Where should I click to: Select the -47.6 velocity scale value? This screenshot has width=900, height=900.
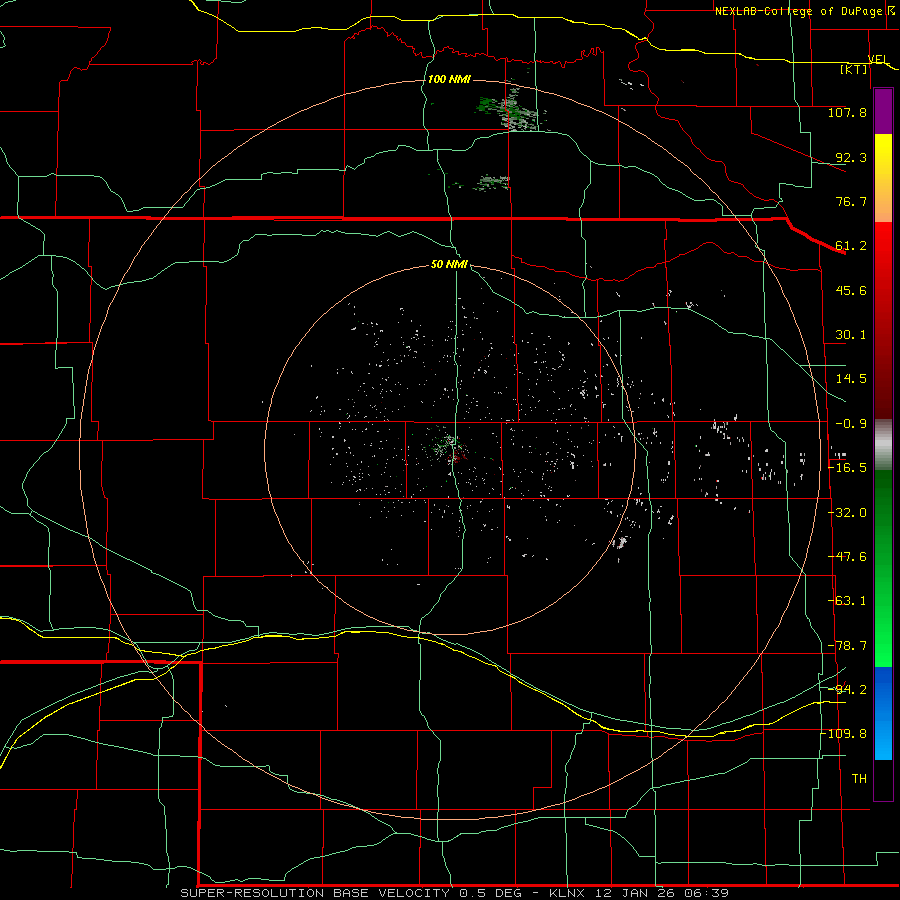[848, 557]
